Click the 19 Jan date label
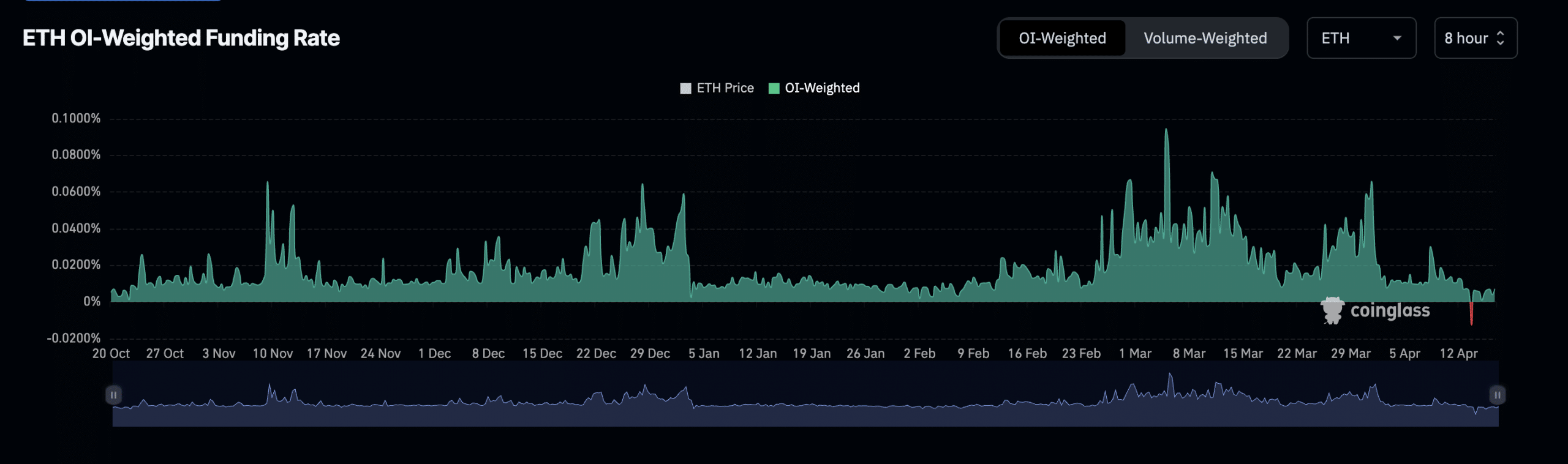This screenshot has width=1568, height=464. point(812,354)
